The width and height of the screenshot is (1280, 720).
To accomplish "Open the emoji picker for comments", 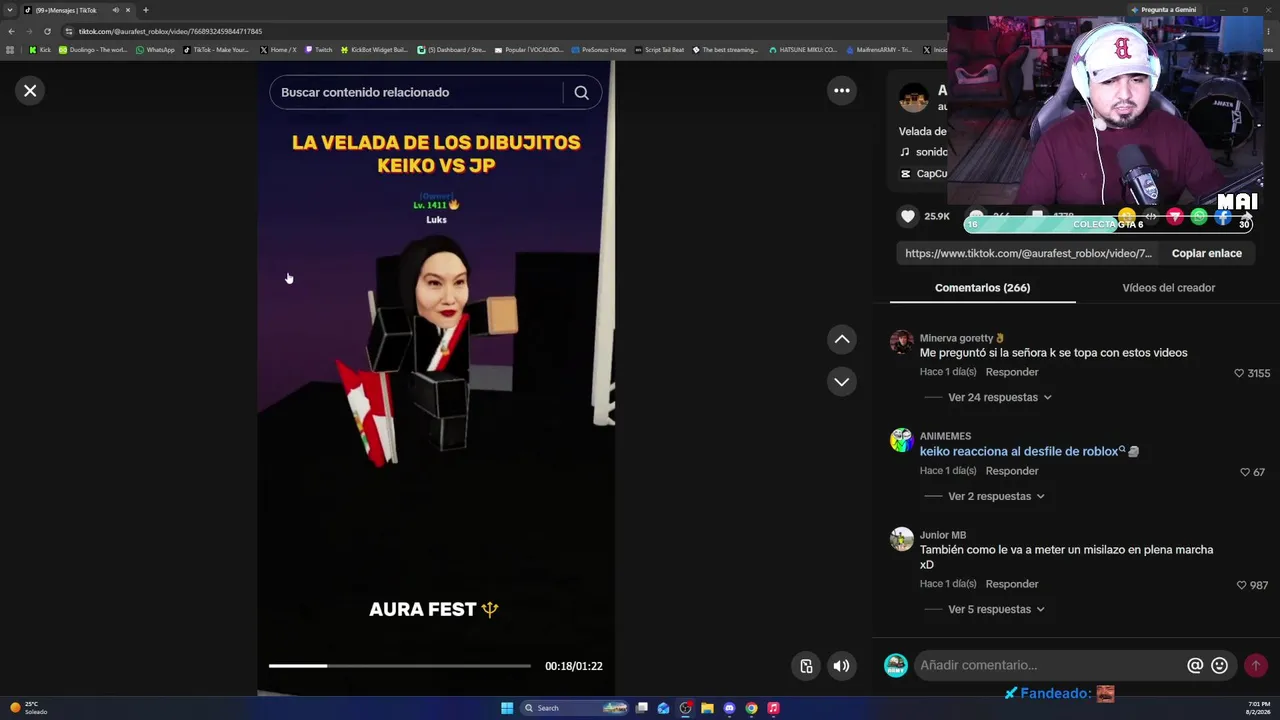I will click(x=1219, y=665).
